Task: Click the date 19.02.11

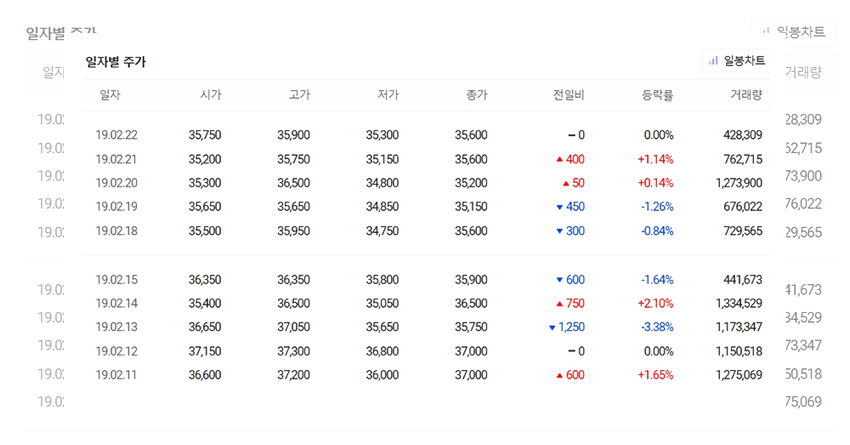Action: point(117,375)
